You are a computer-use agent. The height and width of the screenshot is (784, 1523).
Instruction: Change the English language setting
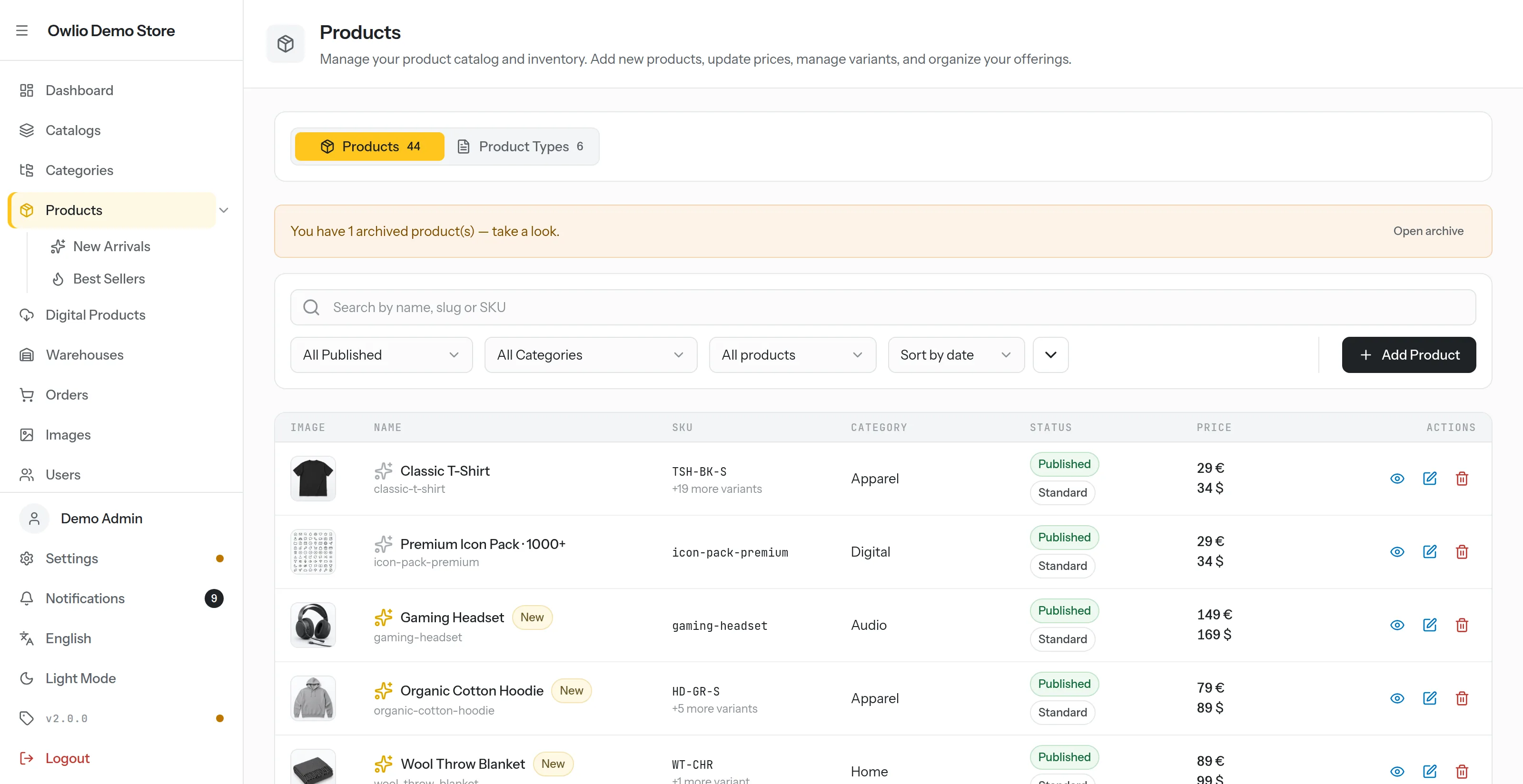pos(121,638)
